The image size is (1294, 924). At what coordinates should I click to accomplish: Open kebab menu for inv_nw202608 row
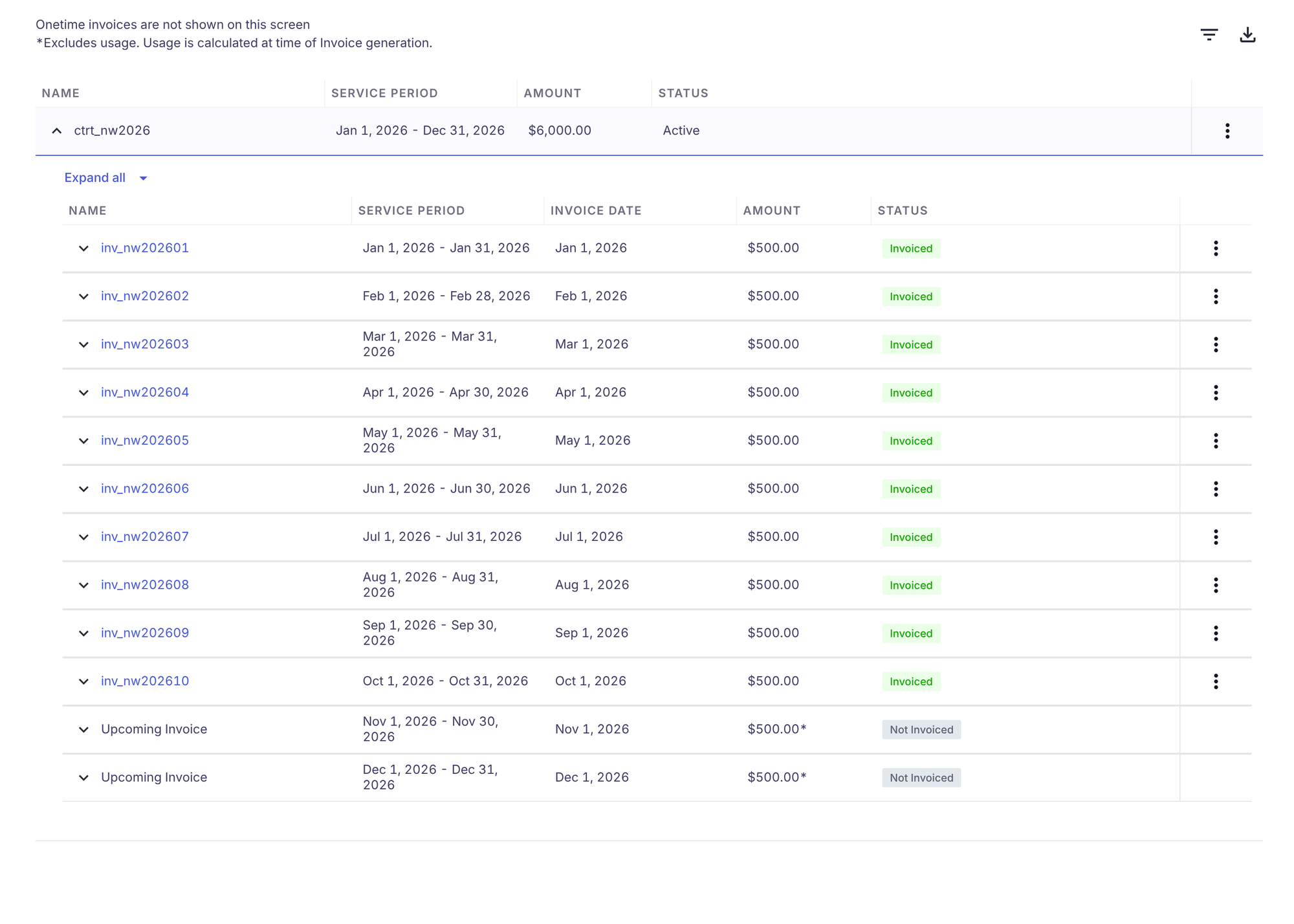click(x=1216, y=585)
